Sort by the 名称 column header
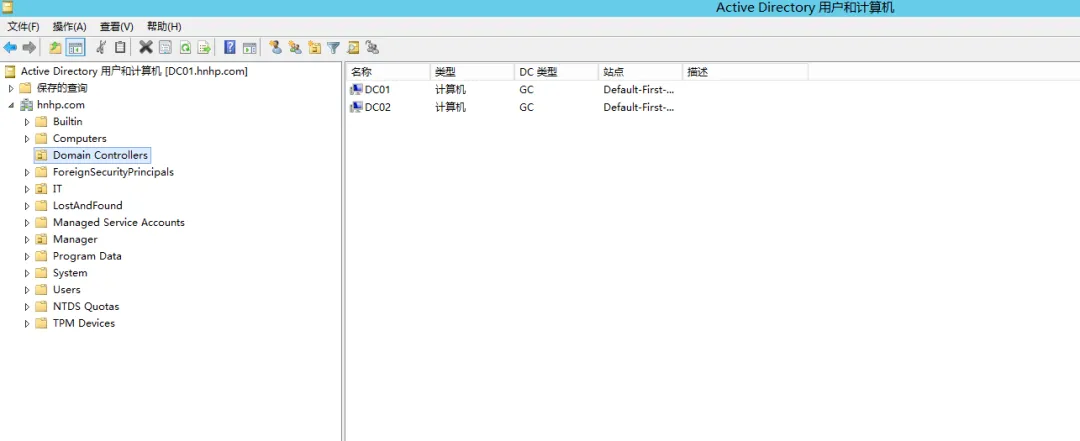This screenshot has width=1080, height=441. point(388,72)
